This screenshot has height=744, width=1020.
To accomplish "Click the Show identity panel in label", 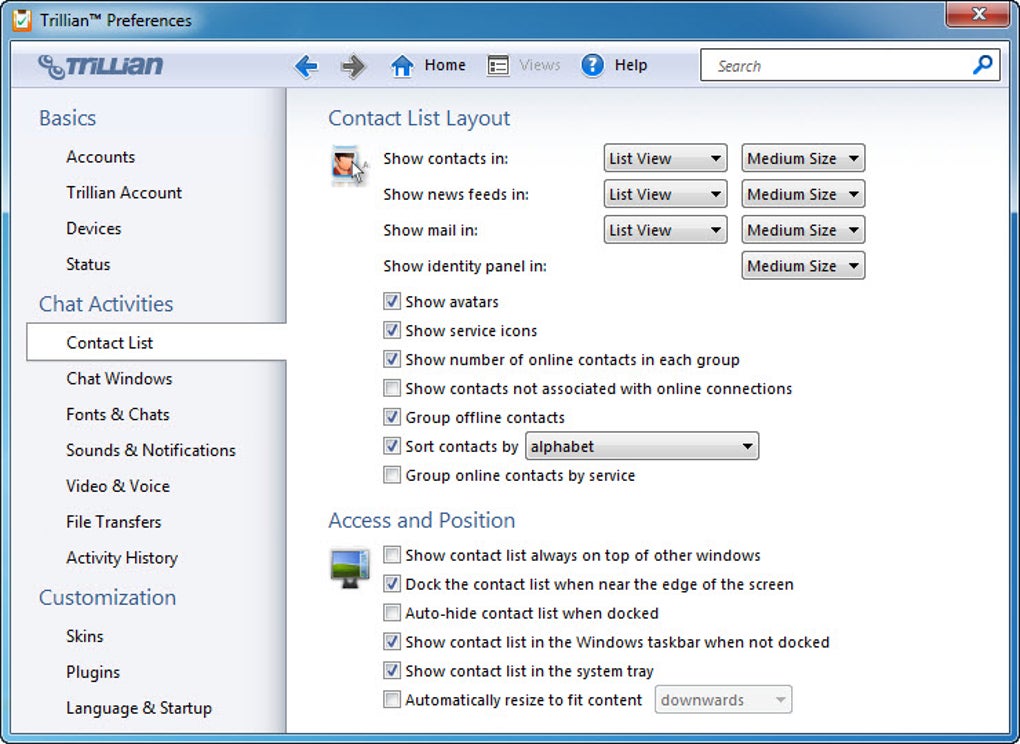I will tap(465, 266).
